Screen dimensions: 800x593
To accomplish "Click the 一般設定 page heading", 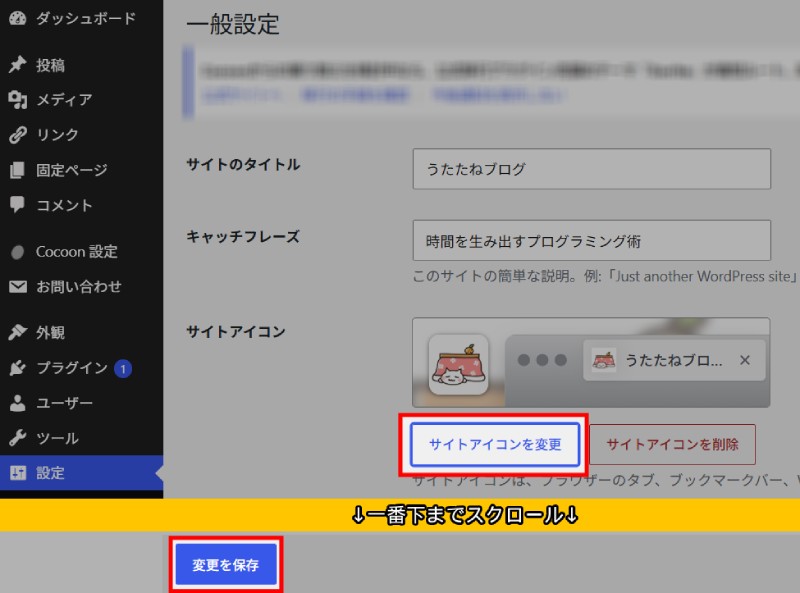I will [233, 24].
